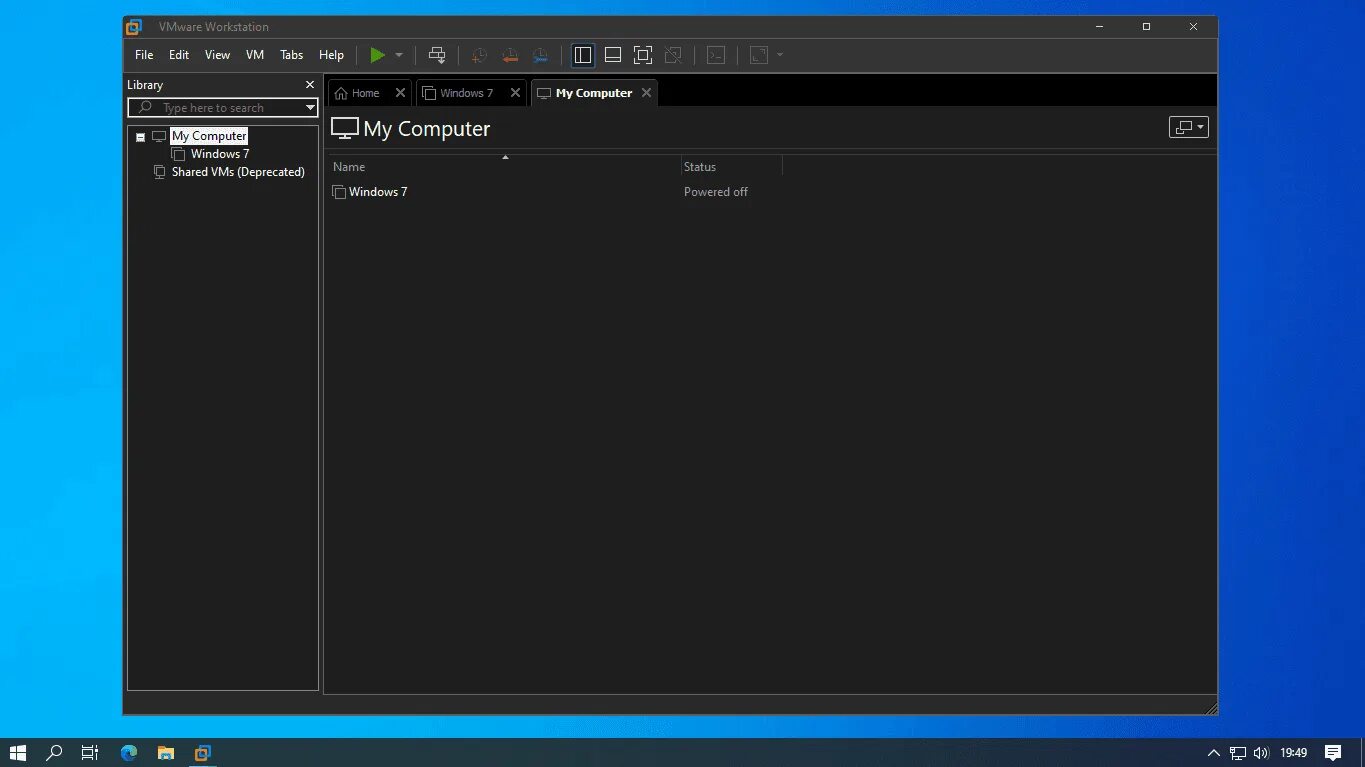Click the VMware Workstation title bar icon
This screenshot has height=767, width=1365.
(x=134, y=27)
